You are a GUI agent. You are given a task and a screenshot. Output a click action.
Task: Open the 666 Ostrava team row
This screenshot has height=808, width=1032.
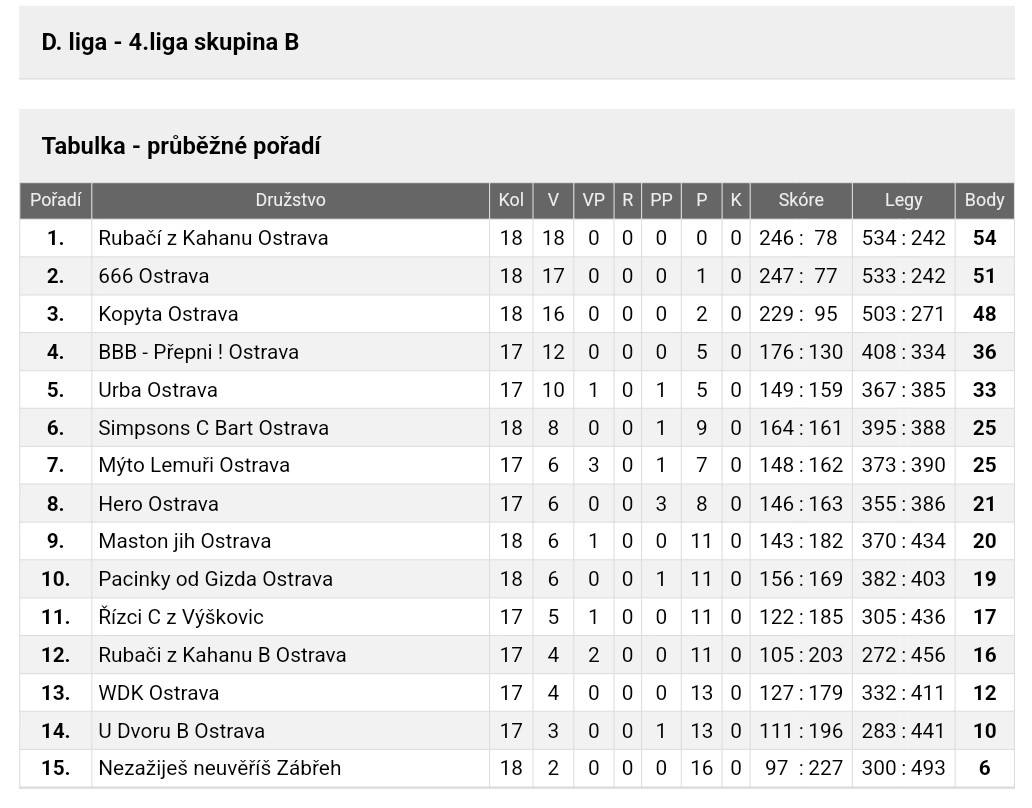click(x=153, y=276)
